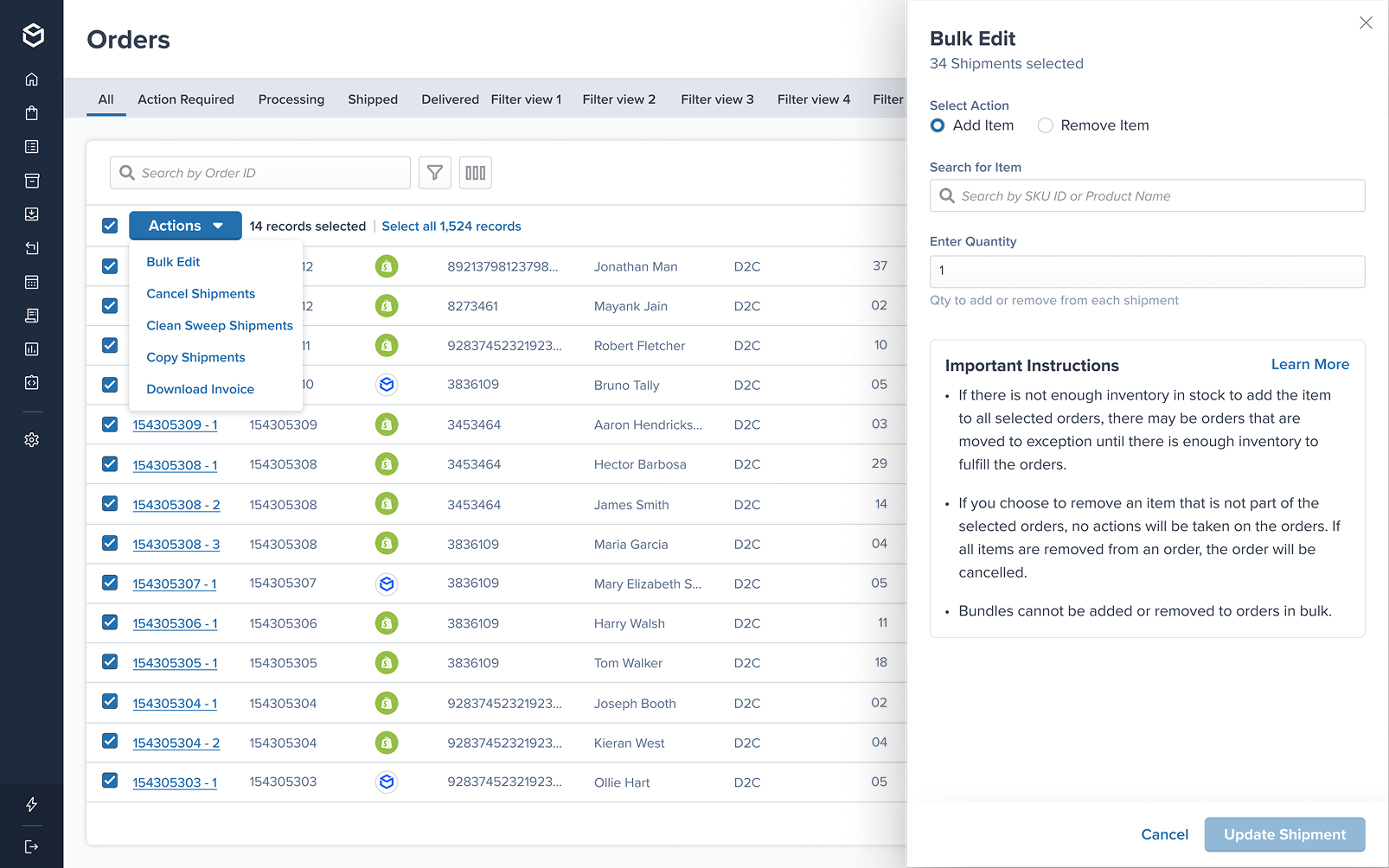Open the shopping bag icon in the sidebar

pos(32,113)
